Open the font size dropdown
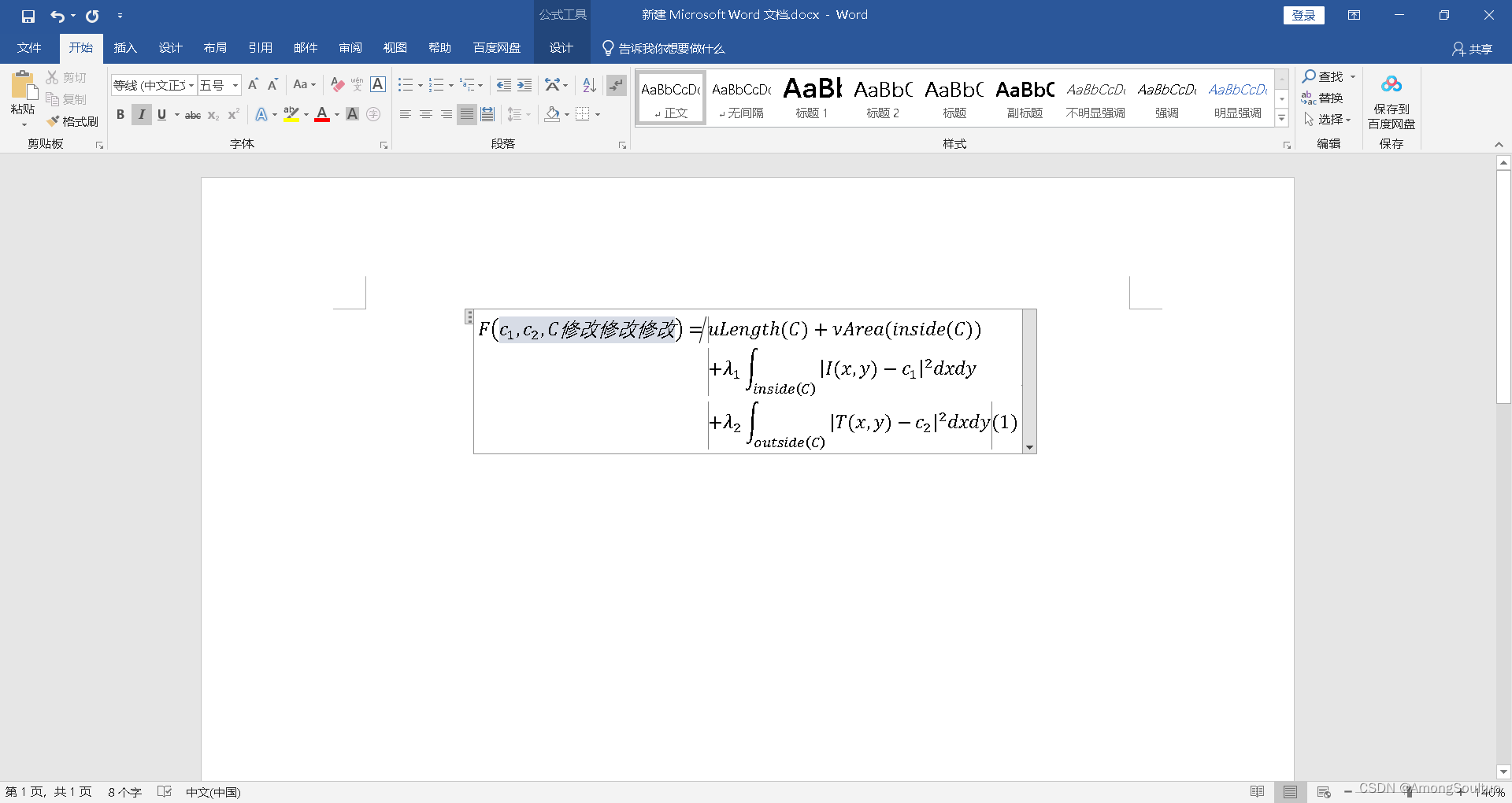Viewport: 1512px width, 803px height. tap(233, 85)
